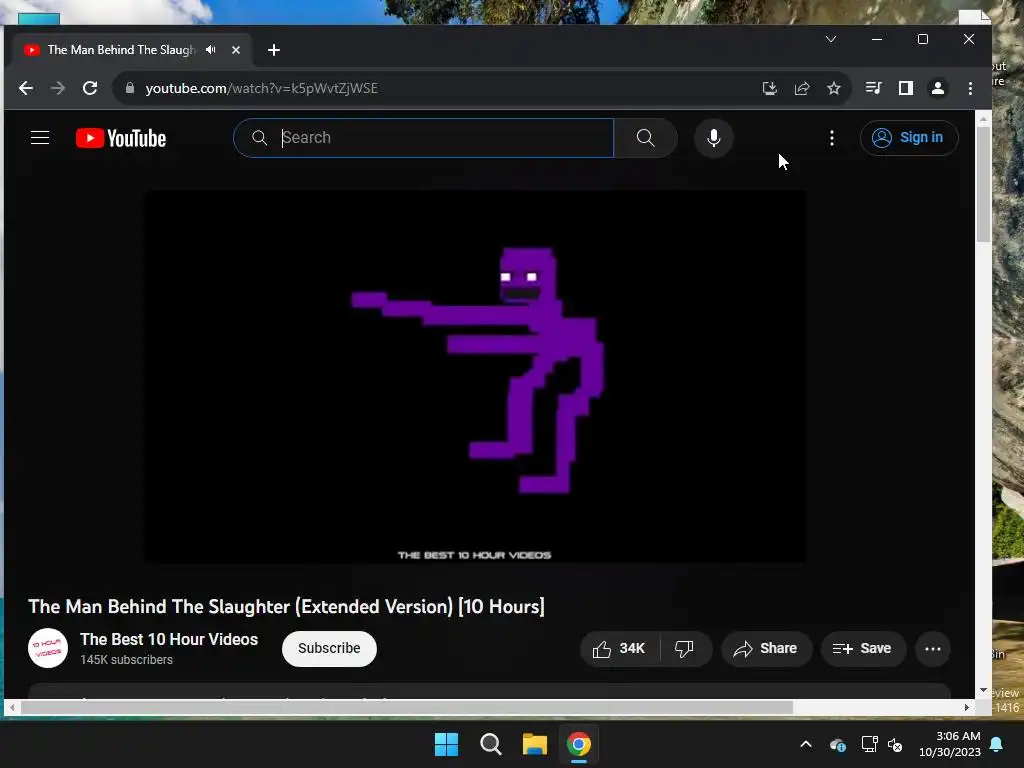Viewport: 1024px width, 768px height.
Task: Open YouTube settings three-dot menu
Action: [831, 138]
